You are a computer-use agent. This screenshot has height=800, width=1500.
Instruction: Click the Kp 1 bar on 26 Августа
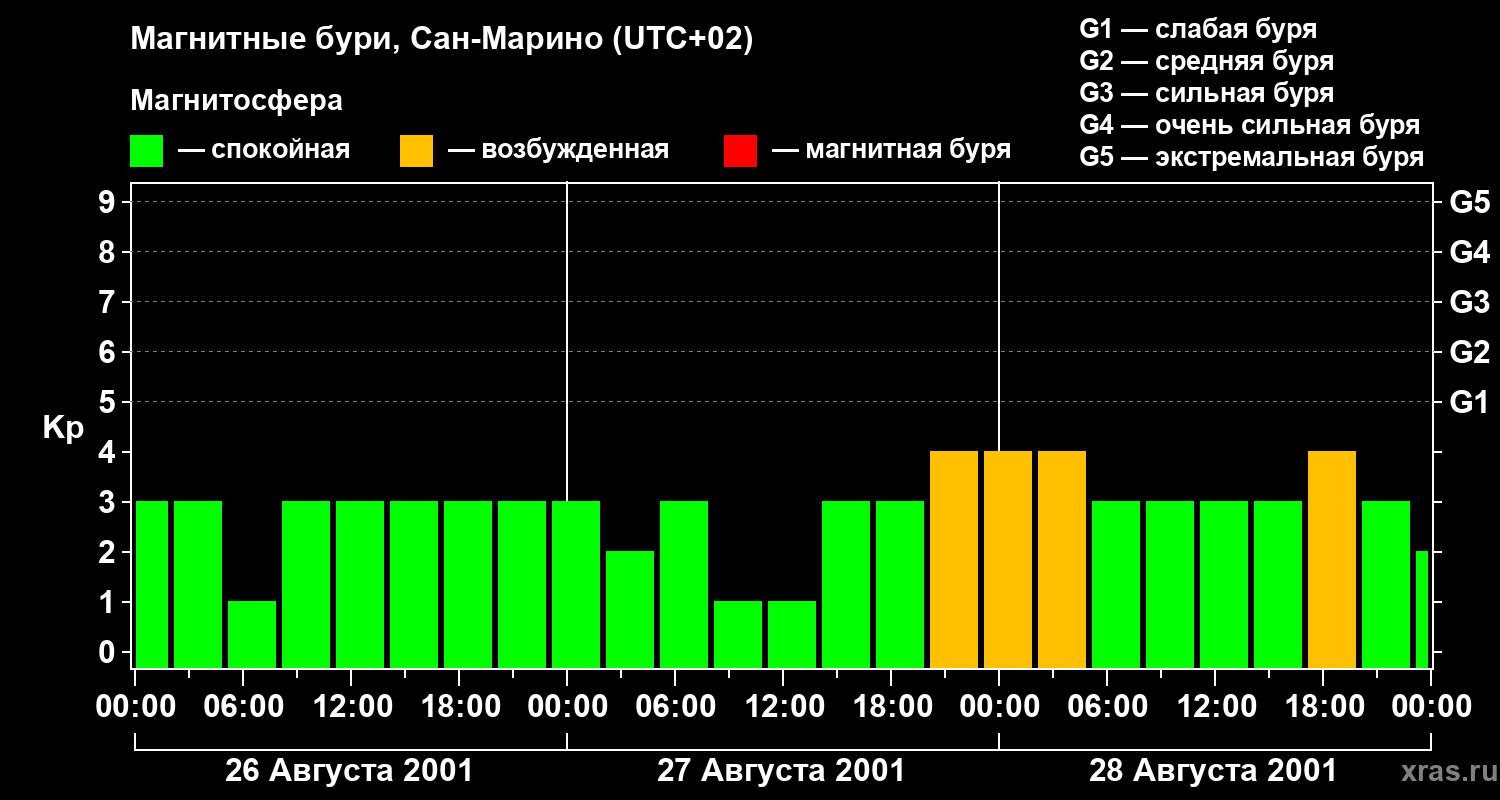252,634
